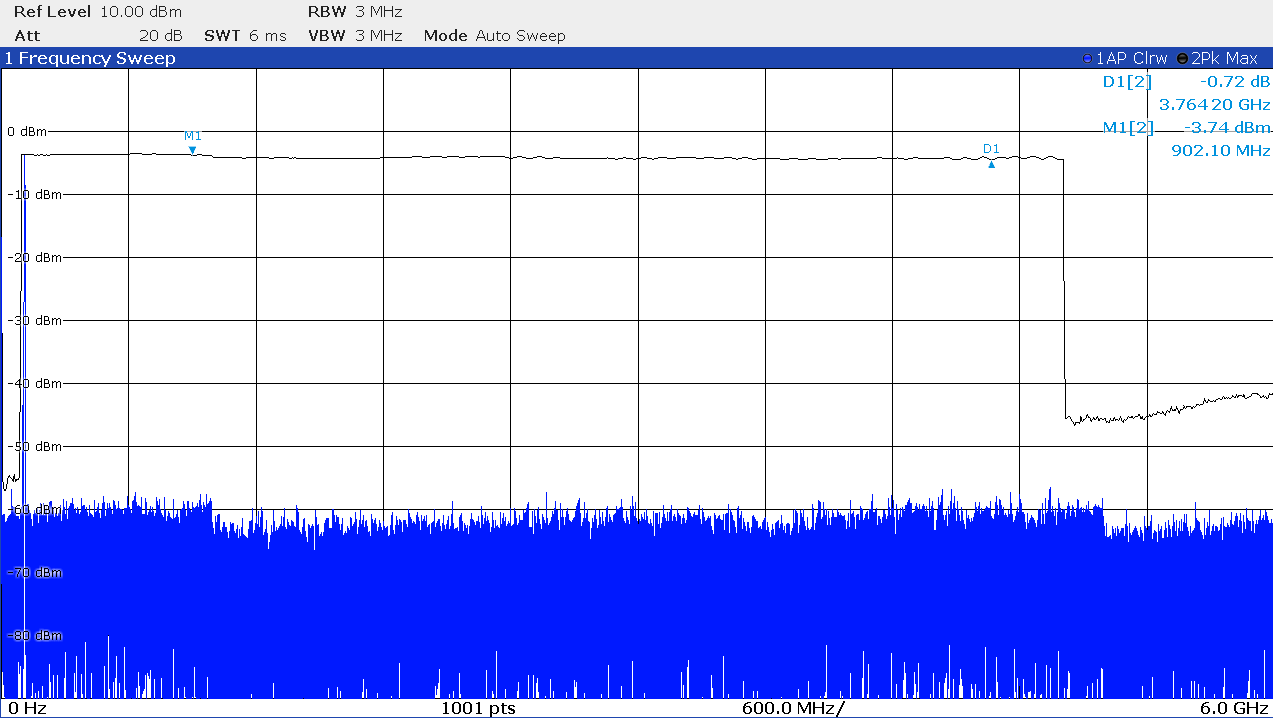Screen dimensions: 1273x718
Task: Select the D1 delta marker on the trace
Action: click(991, 164)
